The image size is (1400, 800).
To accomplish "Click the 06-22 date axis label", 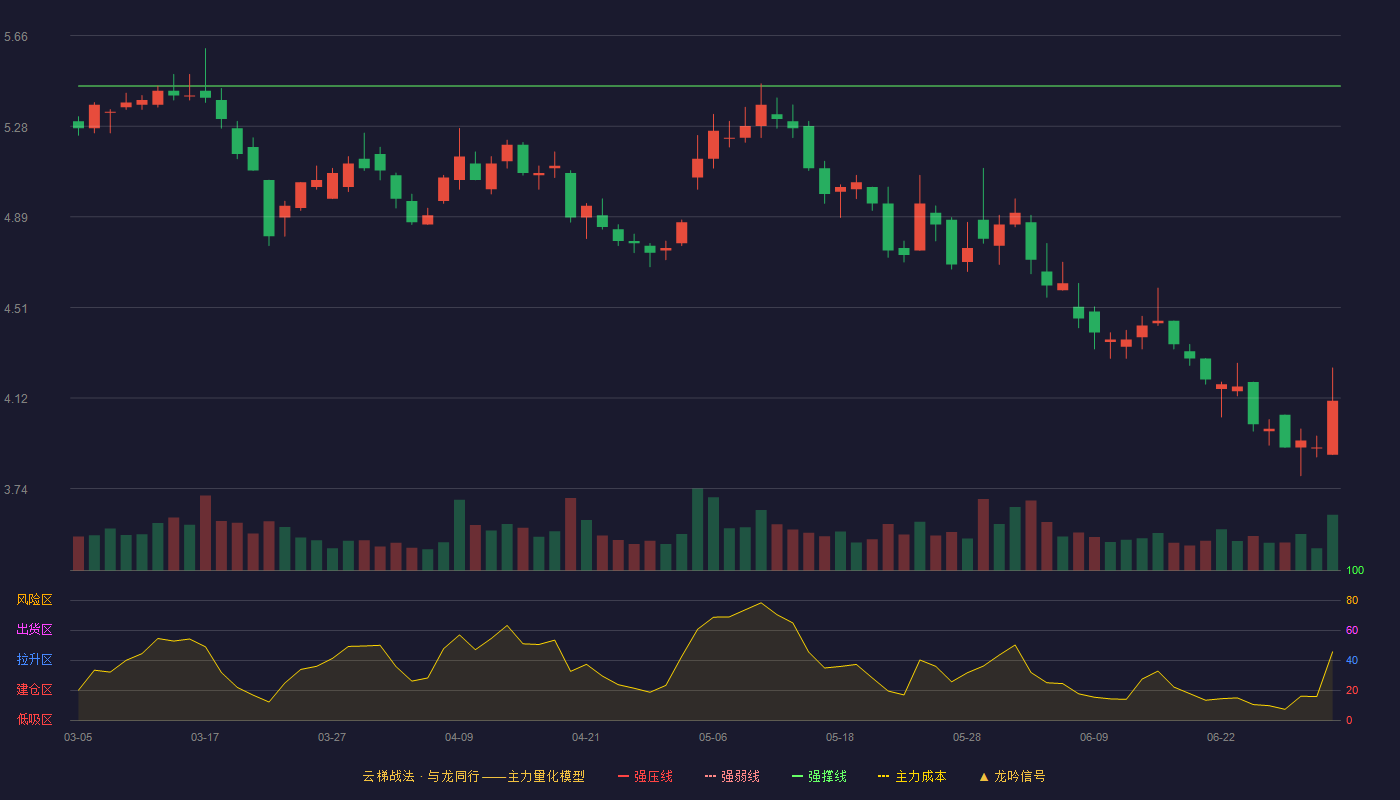I will pyautogui.click(x=1221, y=737).
